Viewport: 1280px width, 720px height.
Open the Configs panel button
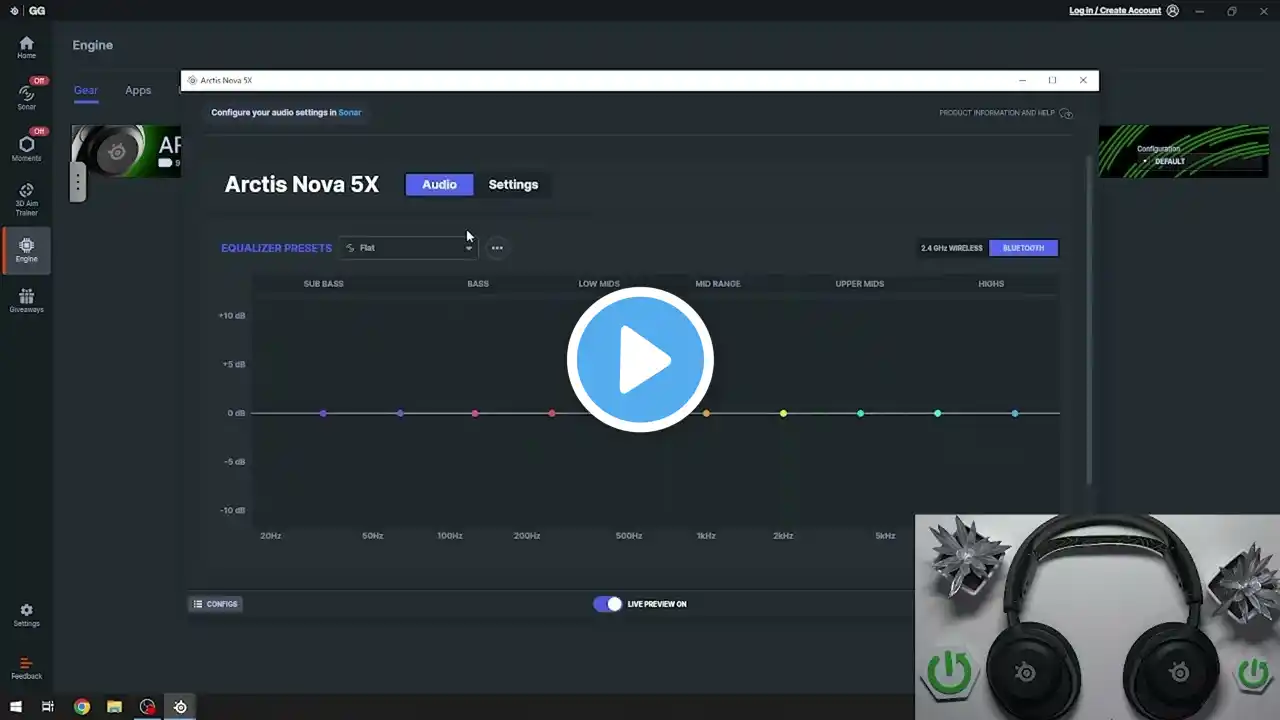click(x=215, y=604)
